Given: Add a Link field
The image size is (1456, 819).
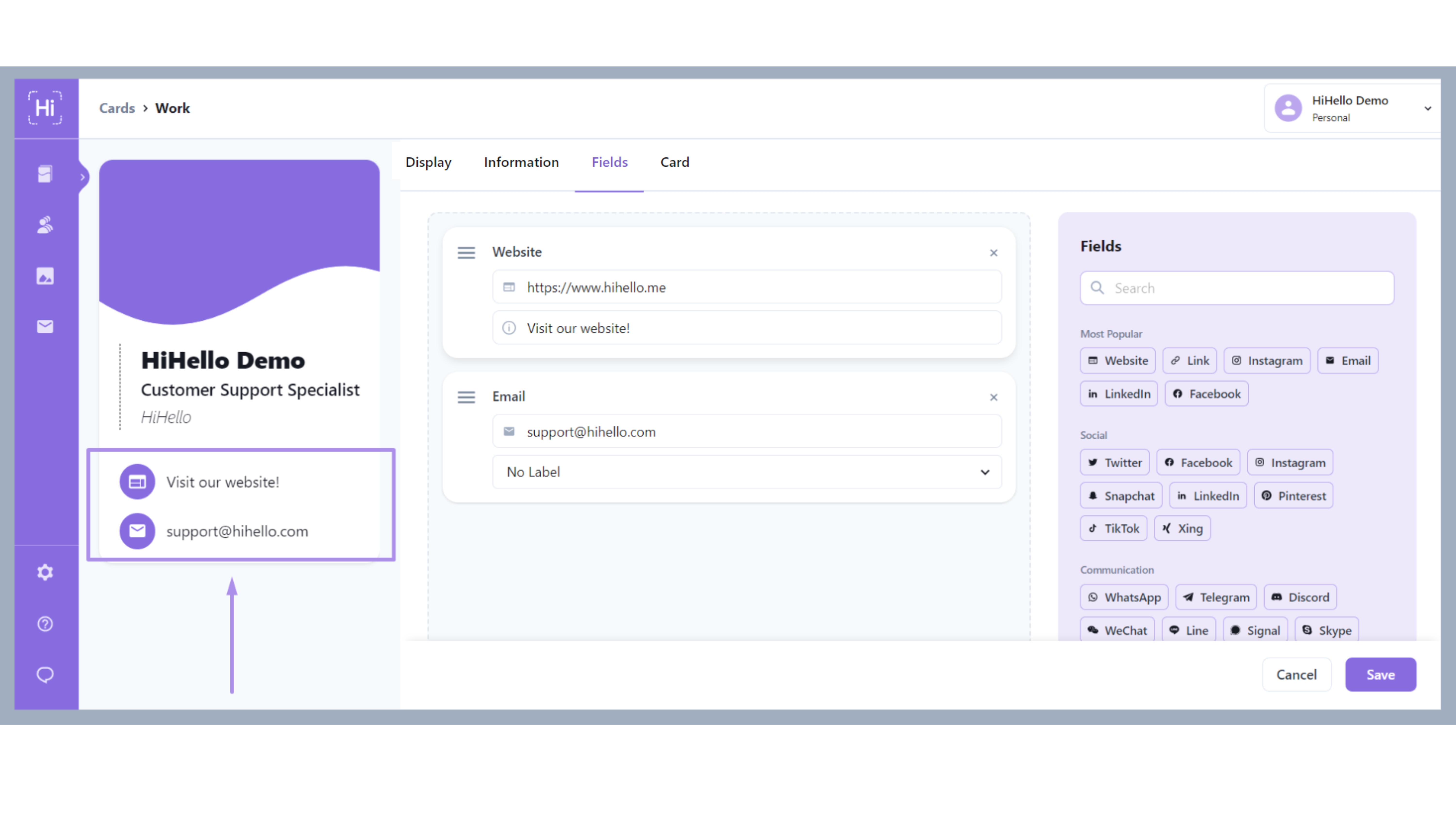Looking at the screenshot, I should [x=1189, y=361].
